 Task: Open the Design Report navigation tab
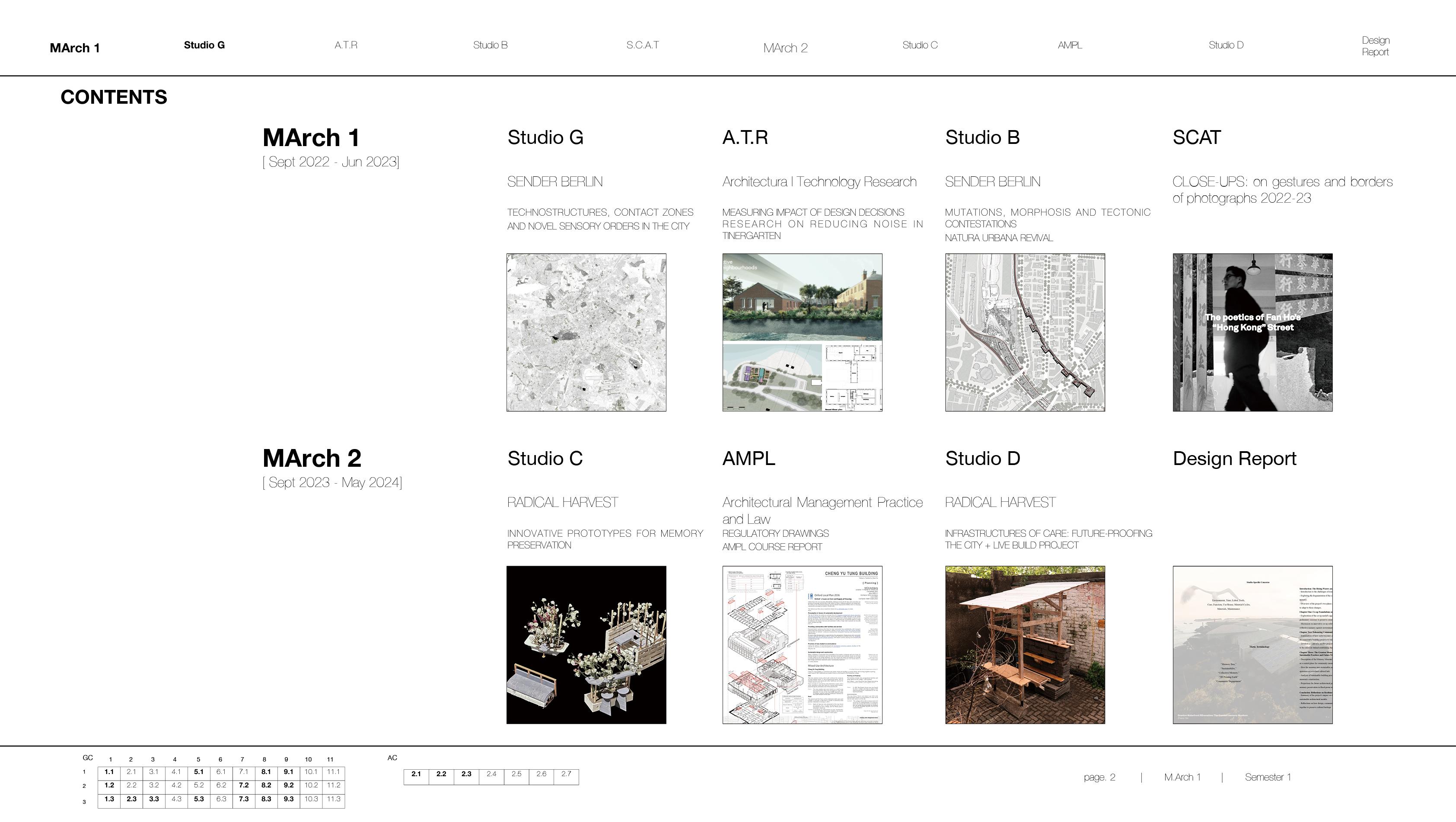click(1375, 46)
